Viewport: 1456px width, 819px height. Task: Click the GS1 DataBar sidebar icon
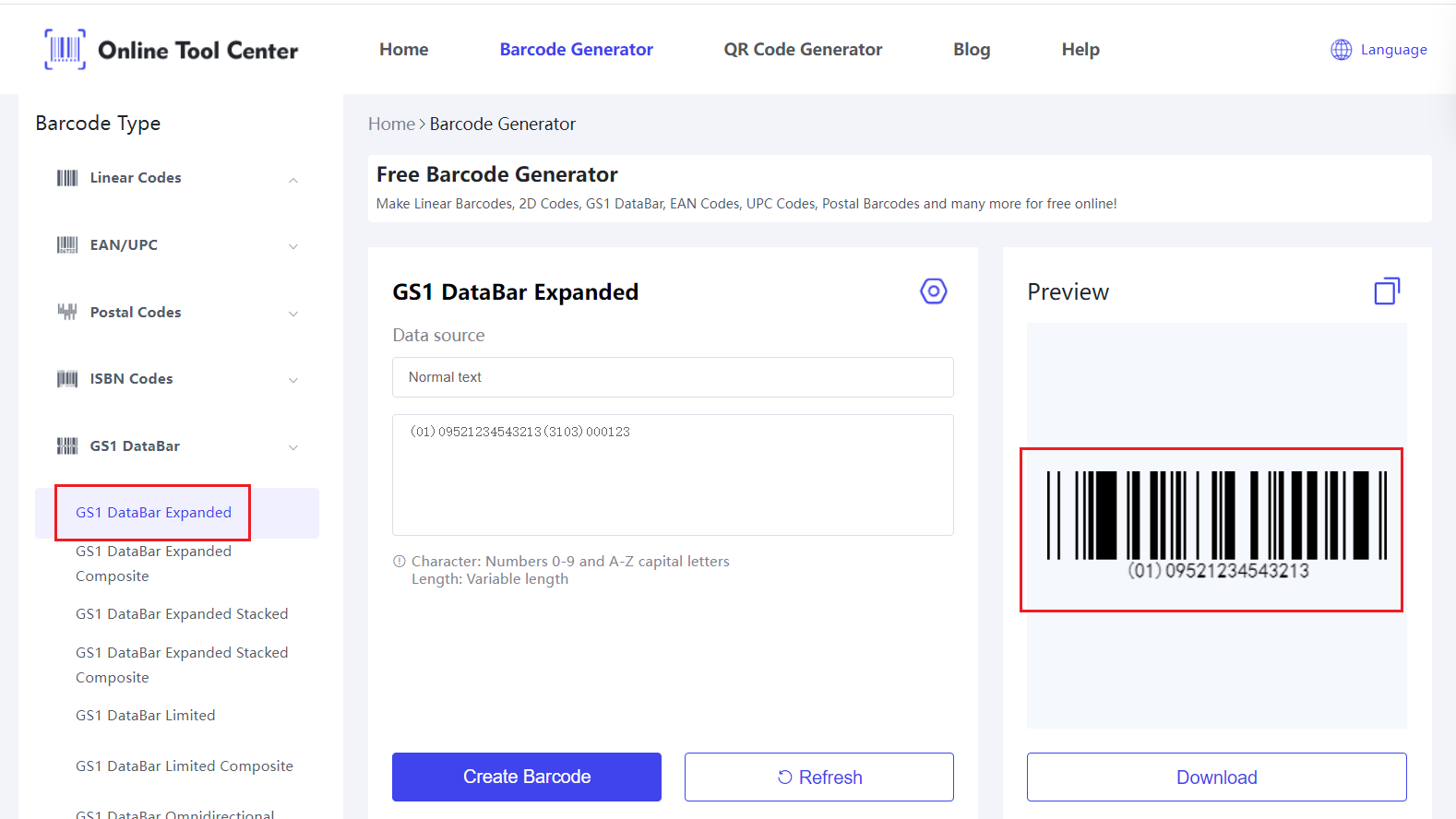[x=67, y=446]
